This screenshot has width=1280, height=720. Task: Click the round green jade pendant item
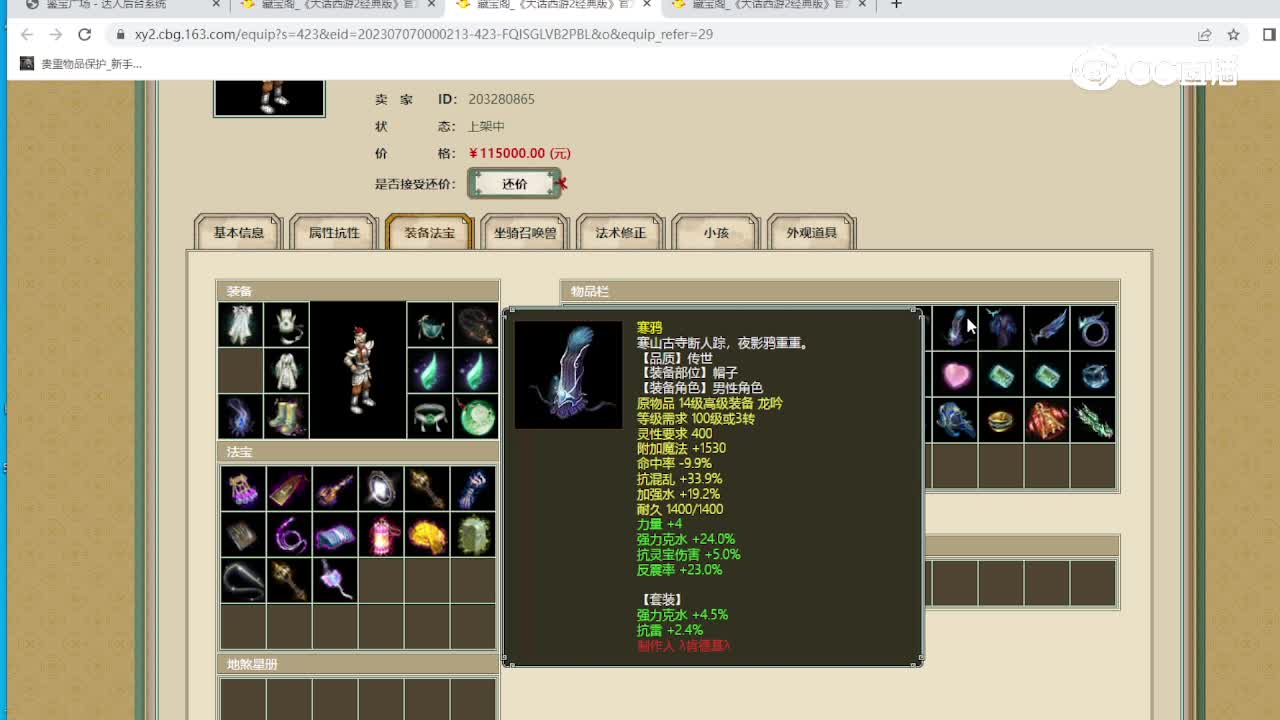476,417
